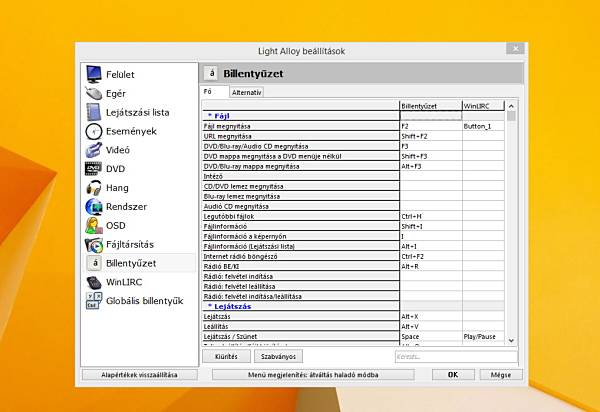This screenshot has height=412, width=600.
Task: Click the scrollbar up arrow
Action: pyautogui.click(x=511, y=106)
